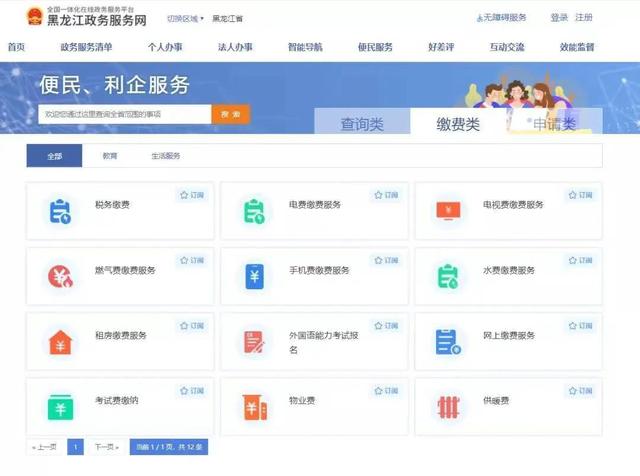Viewport: 640px width, 476px height.
Task: Subscribe to 考试费缴纳 with star 订阅
Action: pos(192,391)
